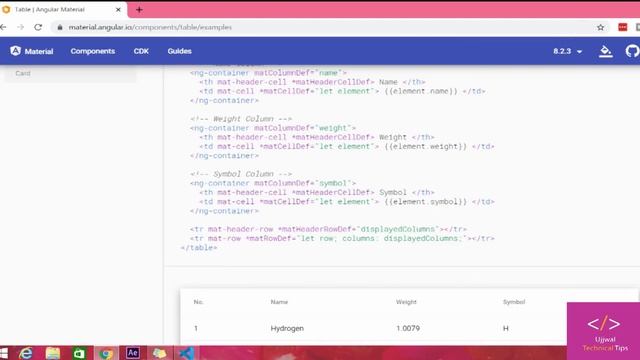Image resolution: width=640 pixels, height=360 pixels.
Task: Click the Angular Material logo
Action: click(32, 51)
